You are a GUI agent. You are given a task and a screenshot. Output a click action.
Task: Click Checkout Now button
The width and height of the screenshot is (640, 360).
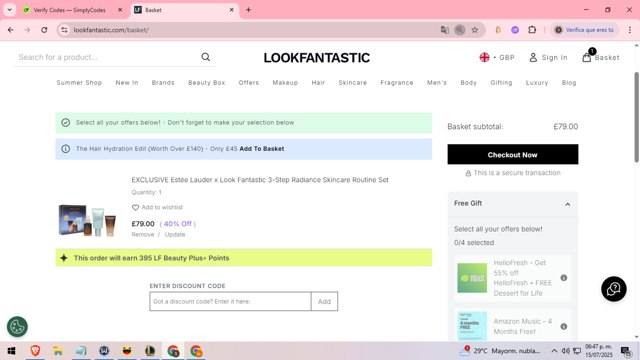(x=513, y=154)
